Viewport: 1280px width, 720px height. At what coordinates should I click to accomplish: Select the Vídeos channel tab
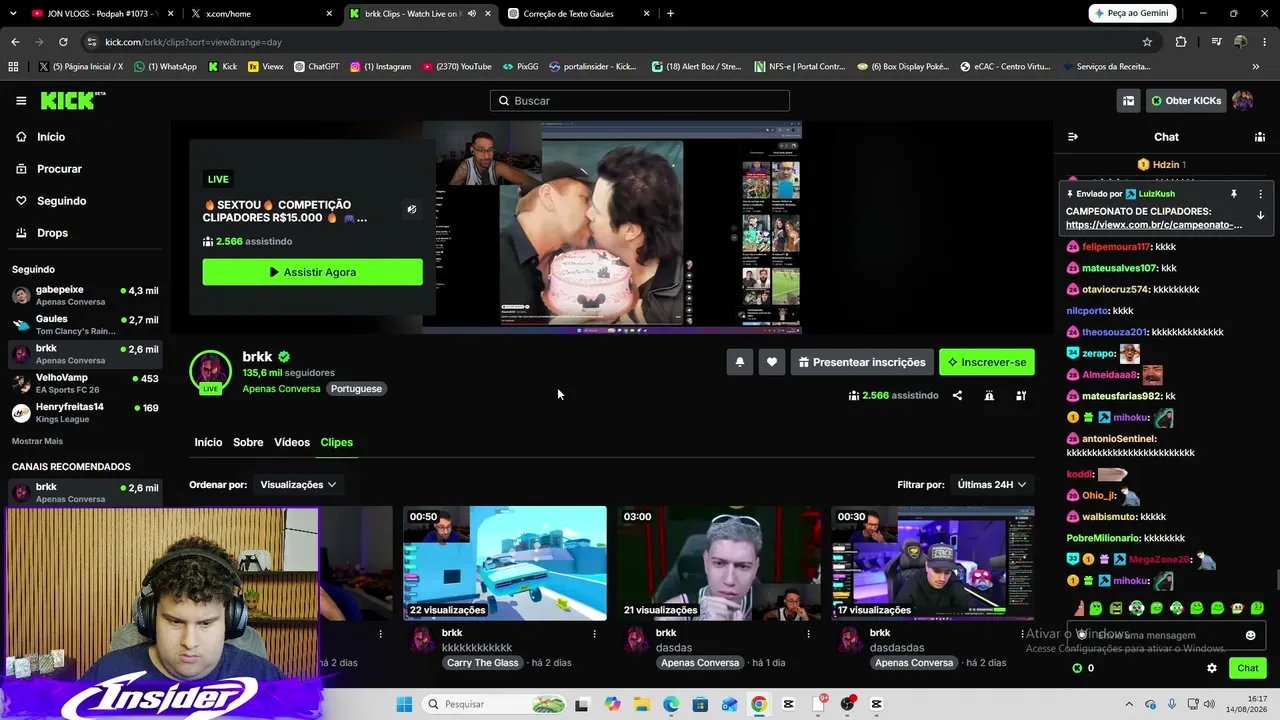pos(292,442)
